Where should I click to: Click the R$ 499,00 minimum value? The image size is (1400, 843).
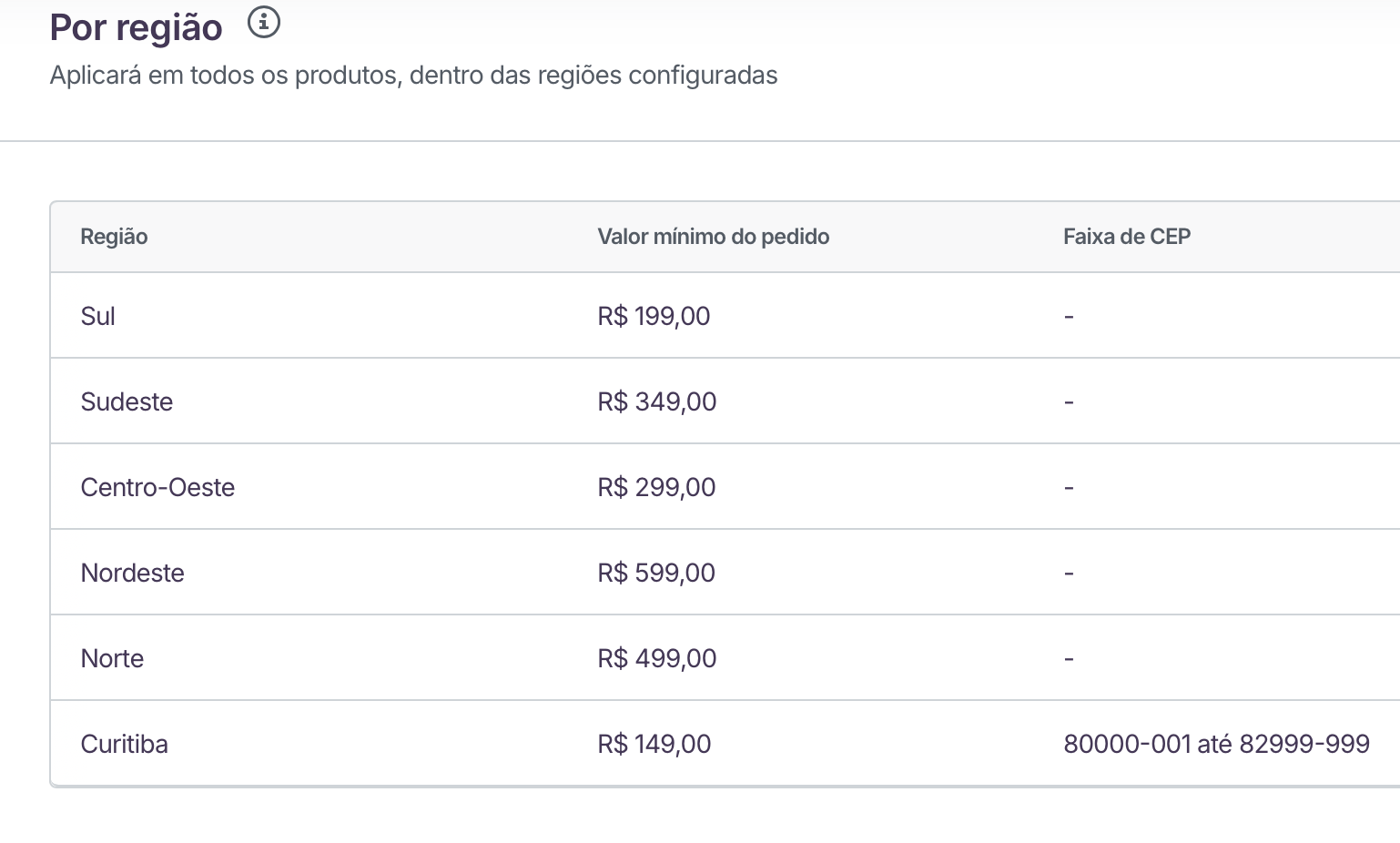[656, 658]
